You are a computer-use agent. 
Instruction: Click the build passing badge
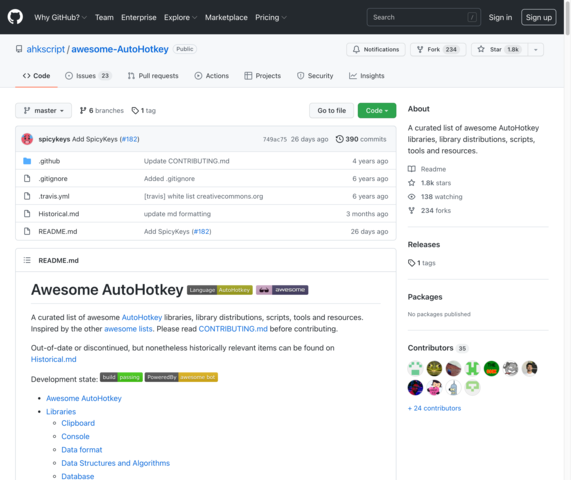[121, 377]
